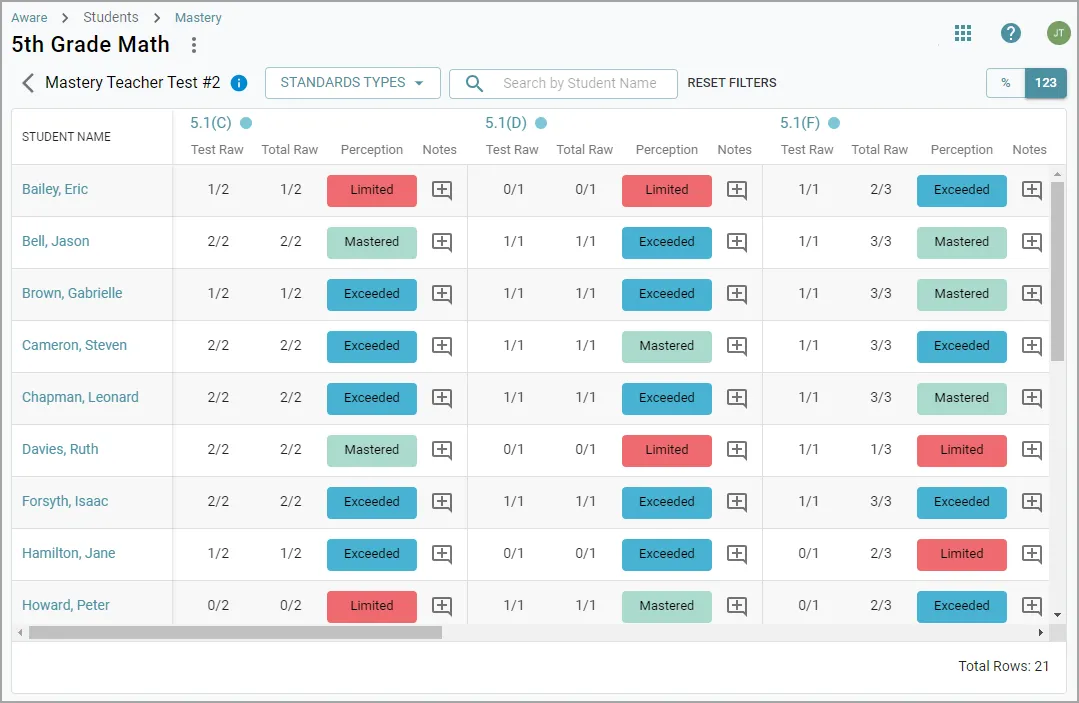
Task: Add a note for Howard, Peter under 5.1(F)
Action: click(x=1031, y=606)
